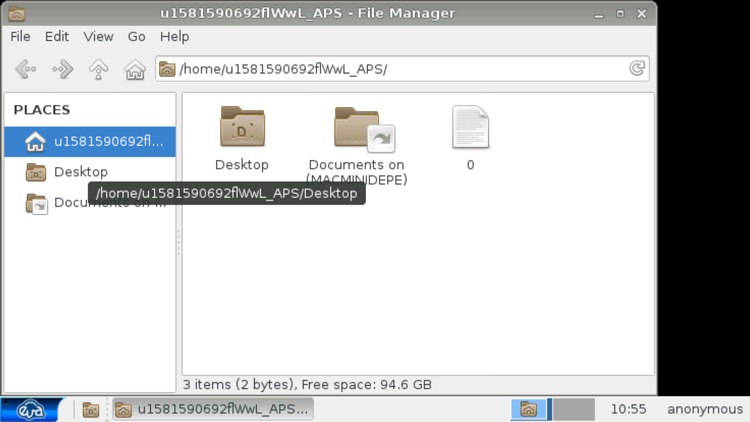Go to home folder via toolbar house icon
Viewport: 750px width, 422px height.
click(135, 69)
